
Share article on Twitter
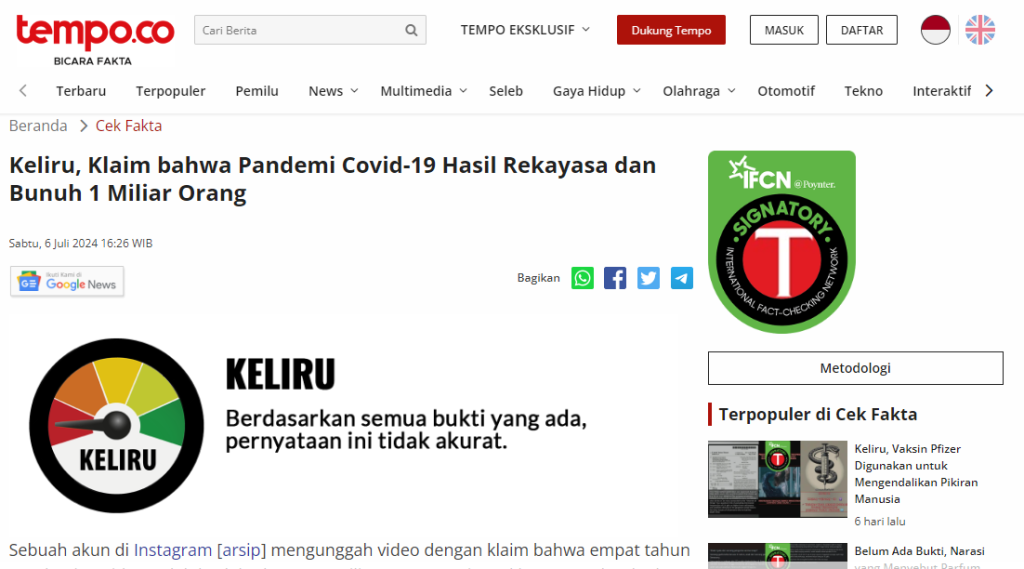[648, 278]
